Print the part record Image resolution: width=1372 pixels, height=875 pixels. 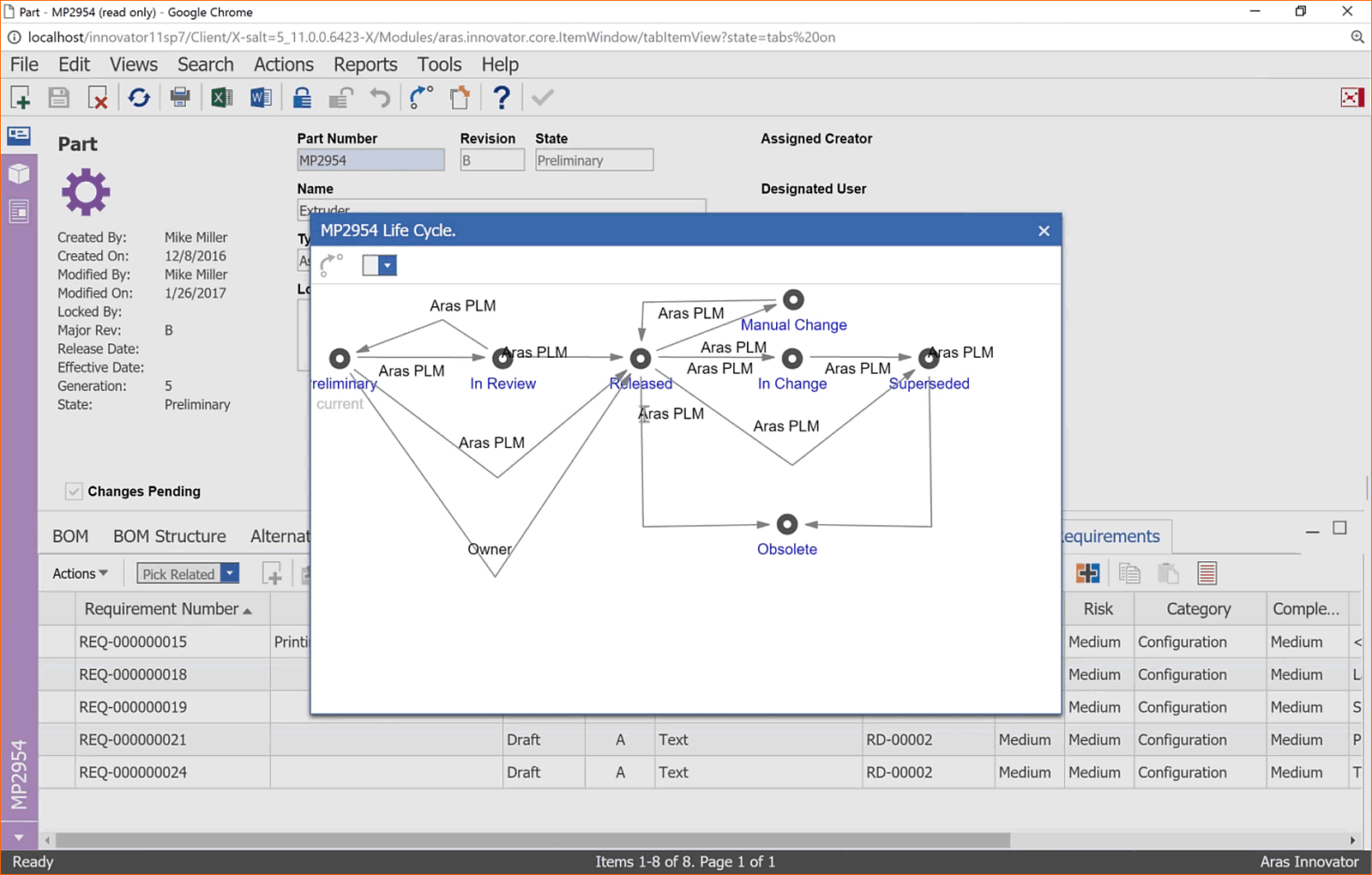point(180,97)
